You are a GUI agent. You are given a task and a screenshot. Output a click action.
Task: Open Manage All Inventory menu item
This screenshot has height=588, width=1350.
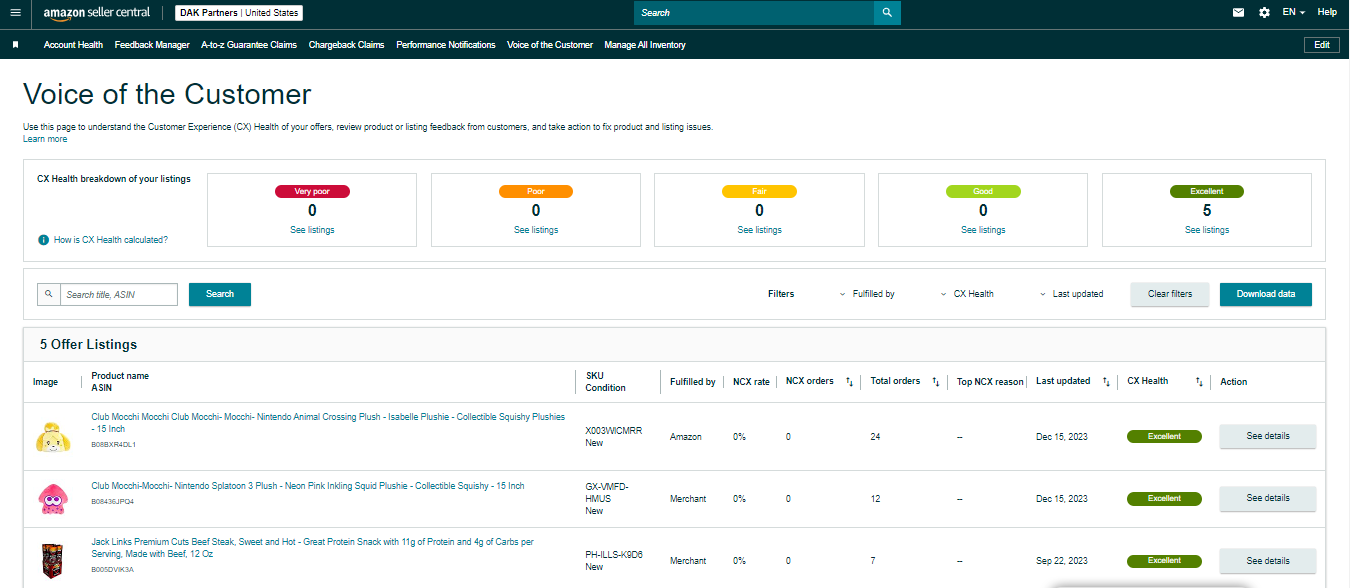[645, 45]
